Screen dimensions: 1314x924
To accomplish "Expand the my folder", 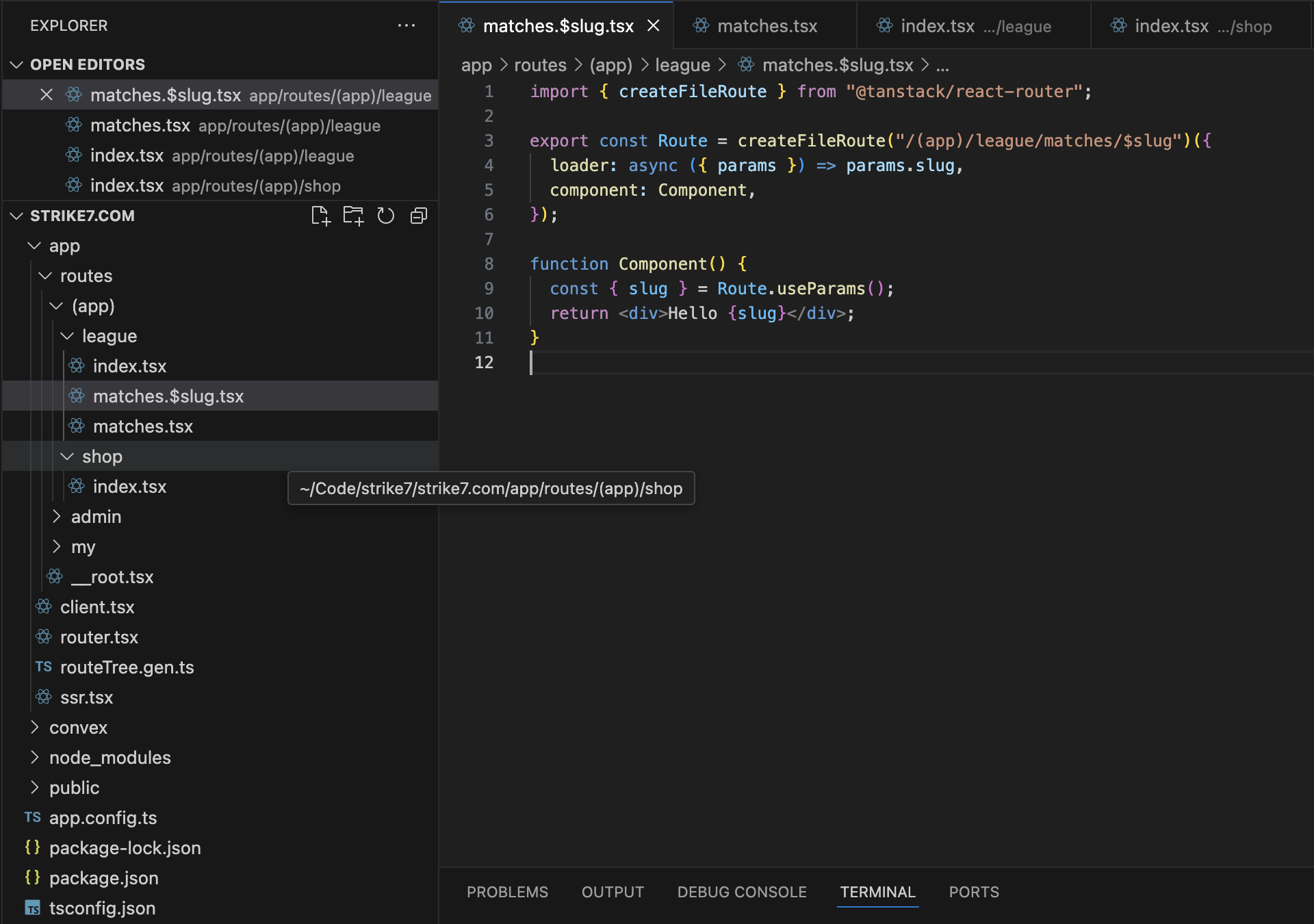I will pyautogui.click(x=56, y=546).
